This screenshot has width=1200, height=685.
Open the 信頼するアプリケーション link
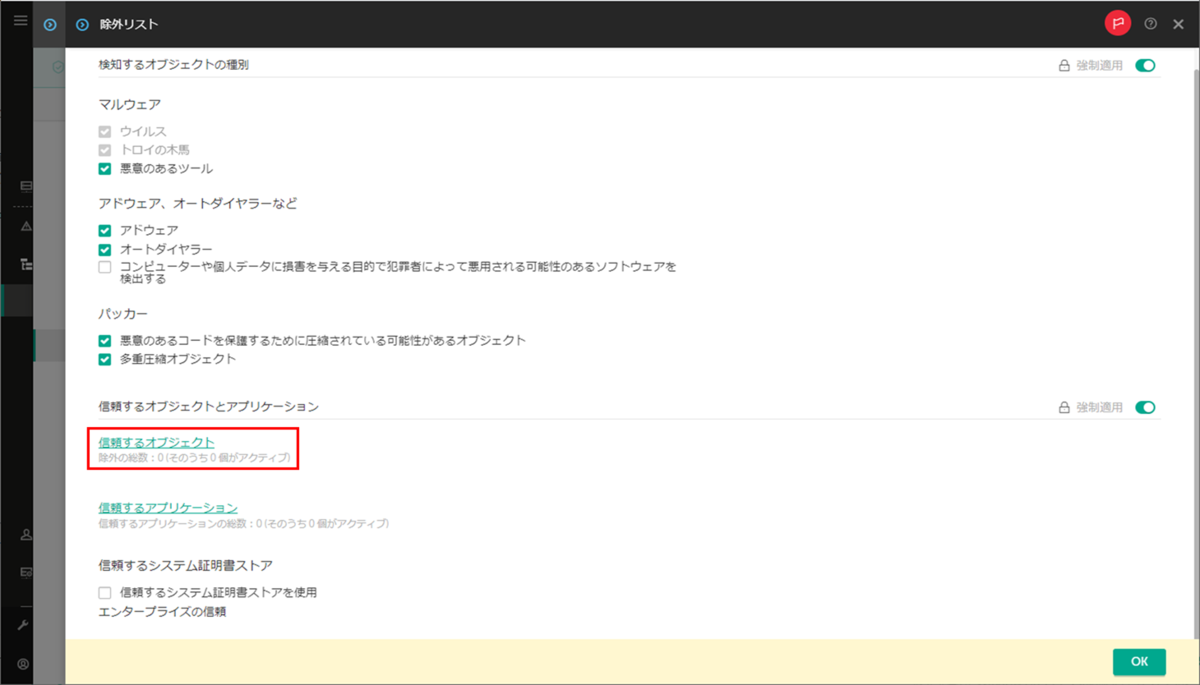coord(166,507)
